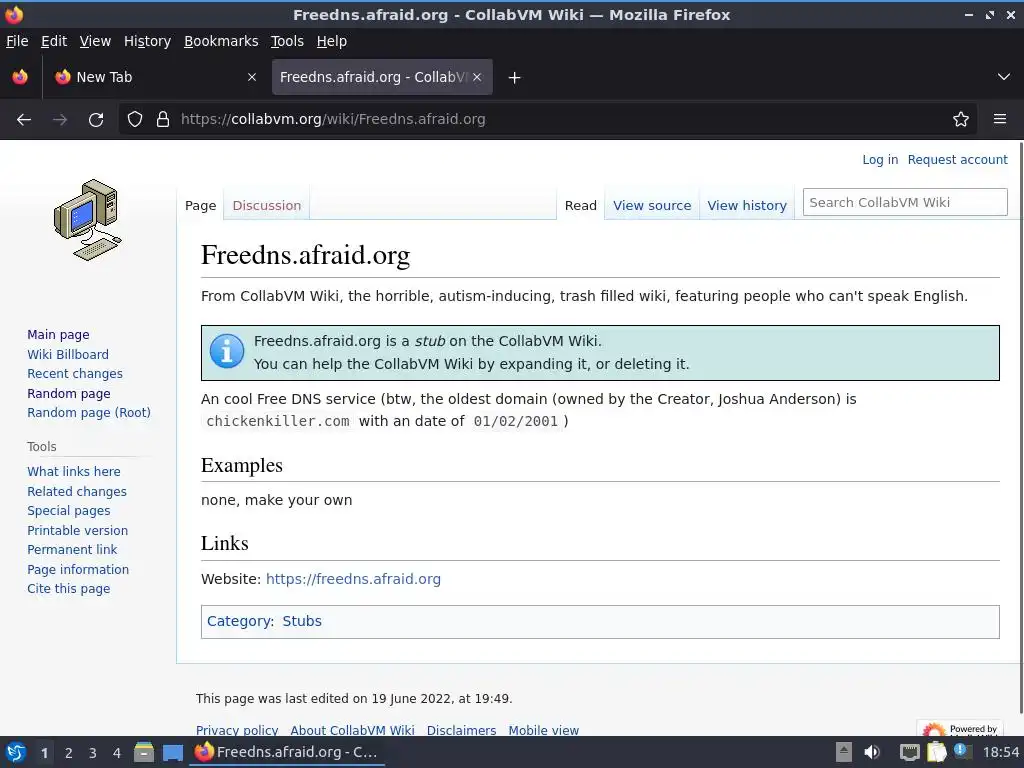The image size is (1024, 768).
Task: Close the New Tab tab
Action: [x=252, y=77]
